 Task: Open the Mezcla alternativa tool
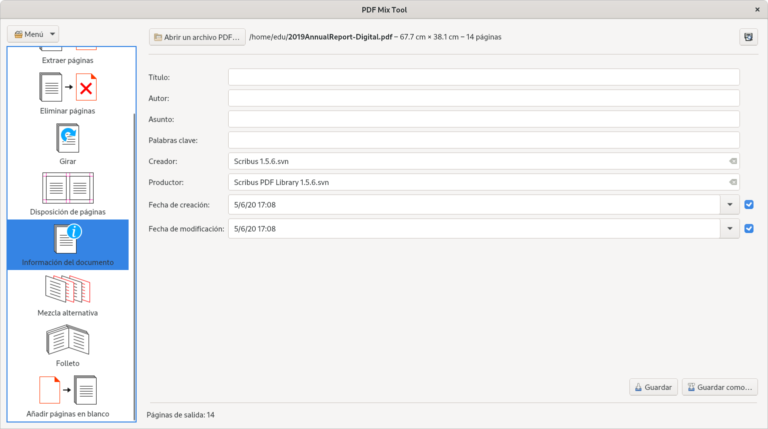[x=68, y=295]
